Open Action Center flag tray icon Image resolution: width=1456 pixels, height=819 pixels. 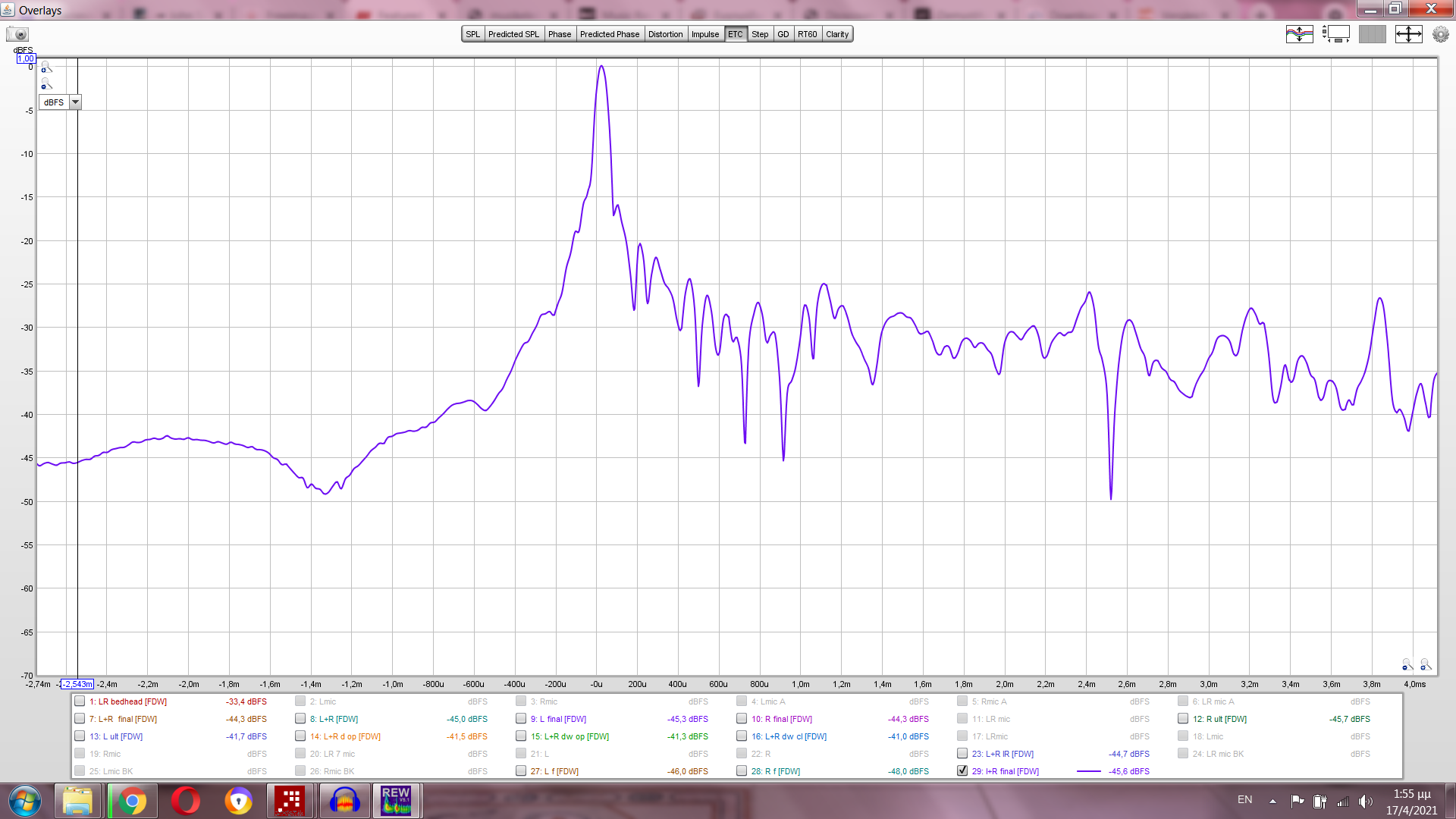point(1298,801)
